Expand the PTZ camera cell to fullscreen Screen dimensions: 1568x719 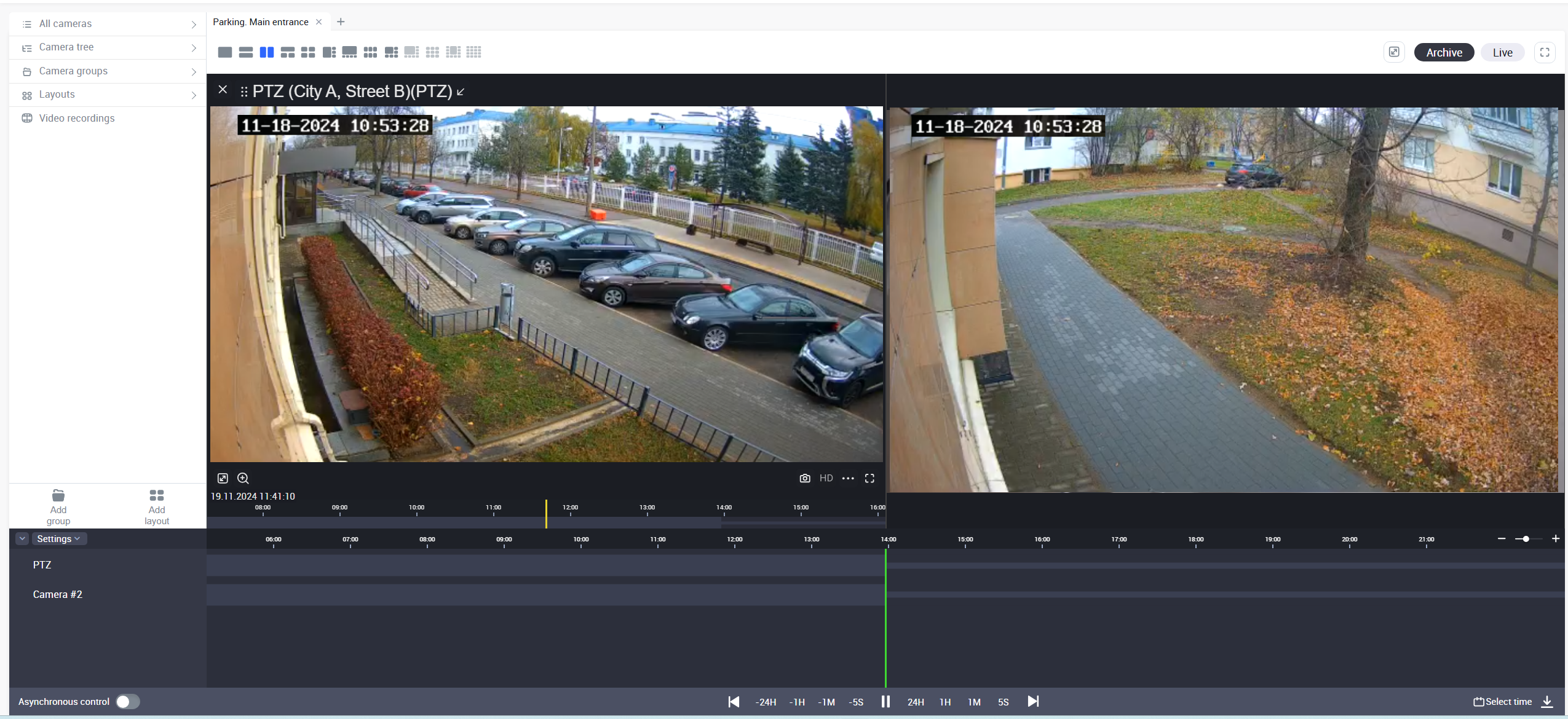point(869,478)
